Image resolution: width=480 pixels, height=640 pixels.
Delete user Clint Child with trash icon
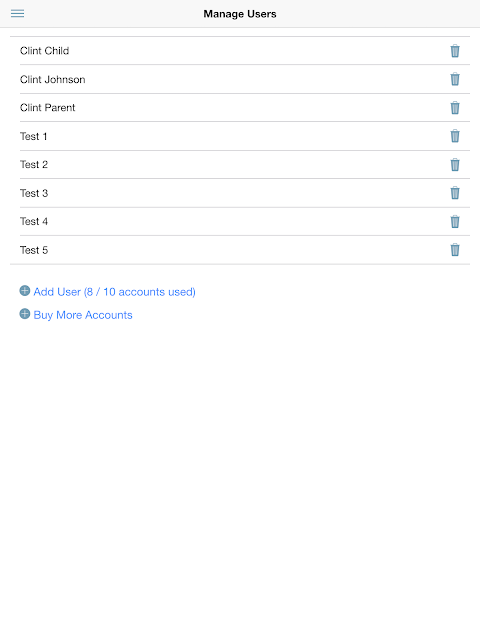click(455, 51)
